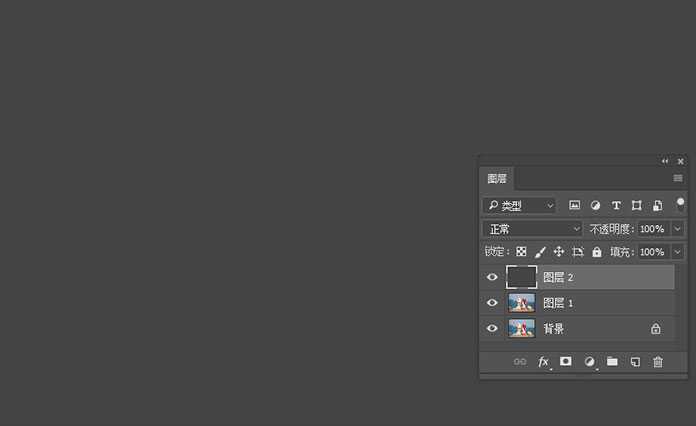Create a new layer
Screen dimensions: 696x426
[x=635, y=361]
